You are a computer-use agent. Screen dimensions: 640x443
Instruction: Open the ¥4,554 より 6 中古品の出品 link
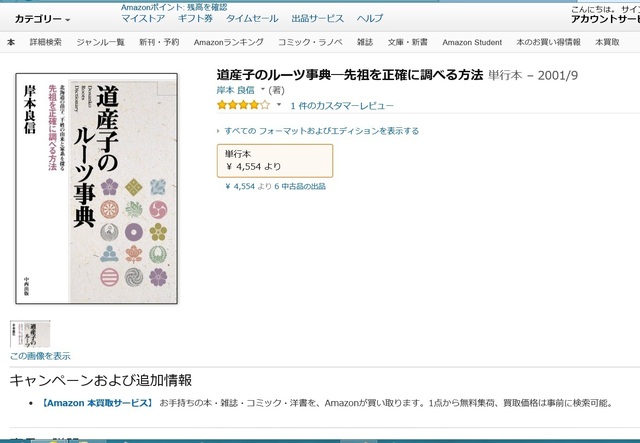(x=276, y=186)
